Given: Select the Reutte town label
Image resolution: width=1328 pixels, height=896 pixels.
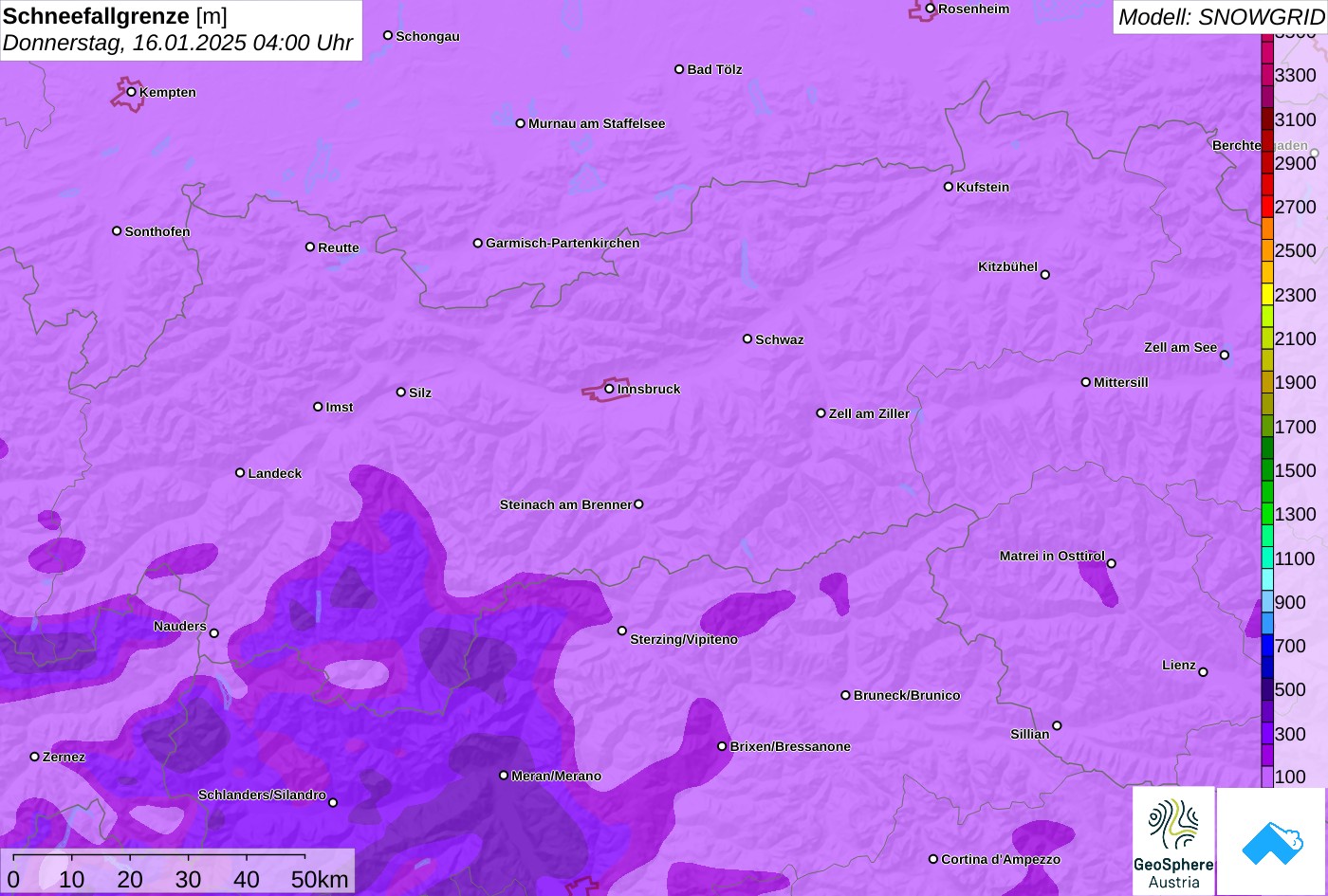Looking at the screenshot, I should point(339,247).
